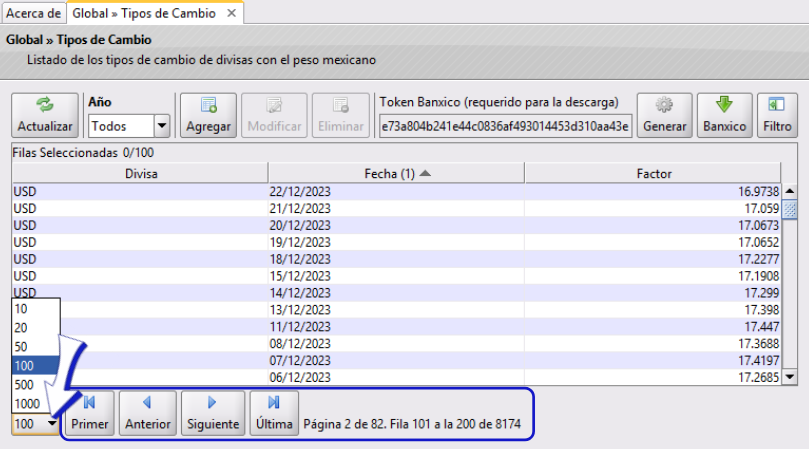Jump to last page with Última
The height and width of the screenshot is (449, 809).
pos(274,413)
